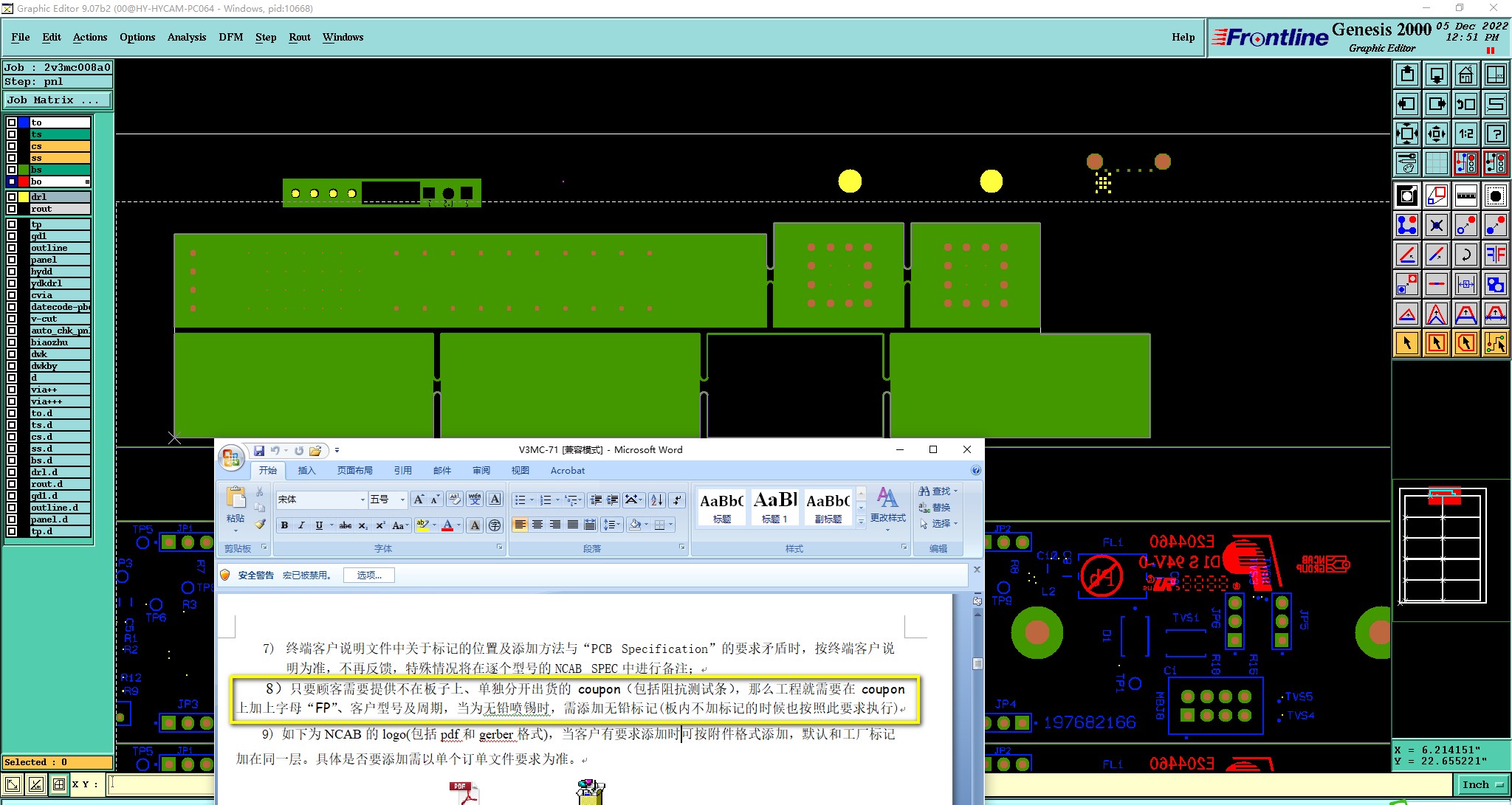Click the Word bold formatting icon

[284, 525]
